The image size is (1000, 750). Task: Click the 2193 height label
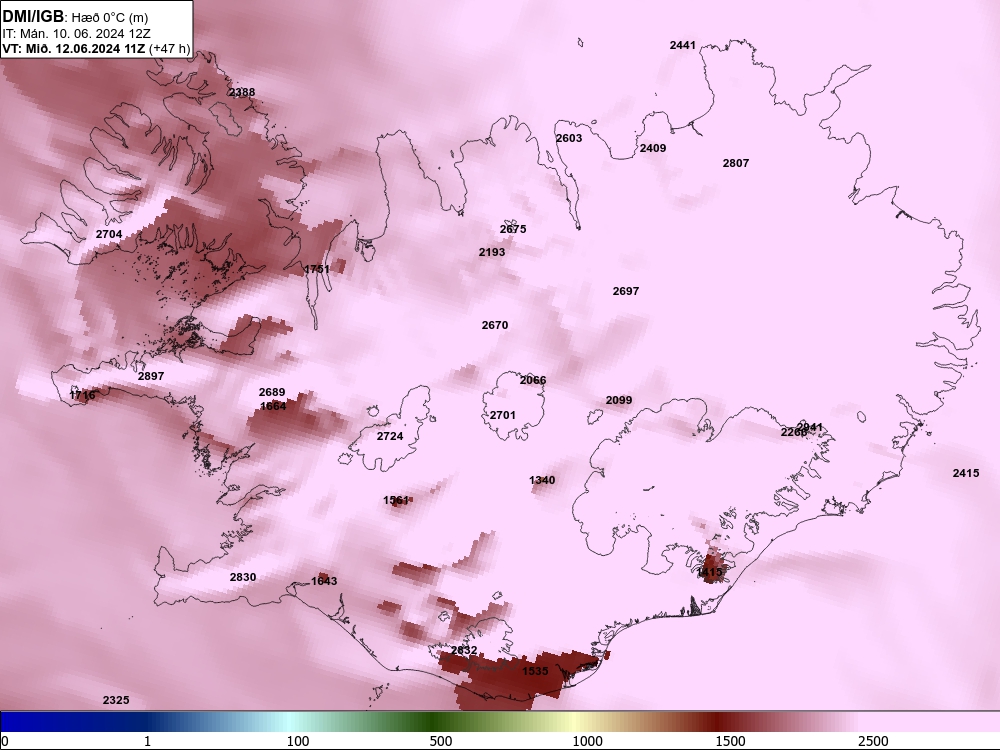click(x=492, y=253)
